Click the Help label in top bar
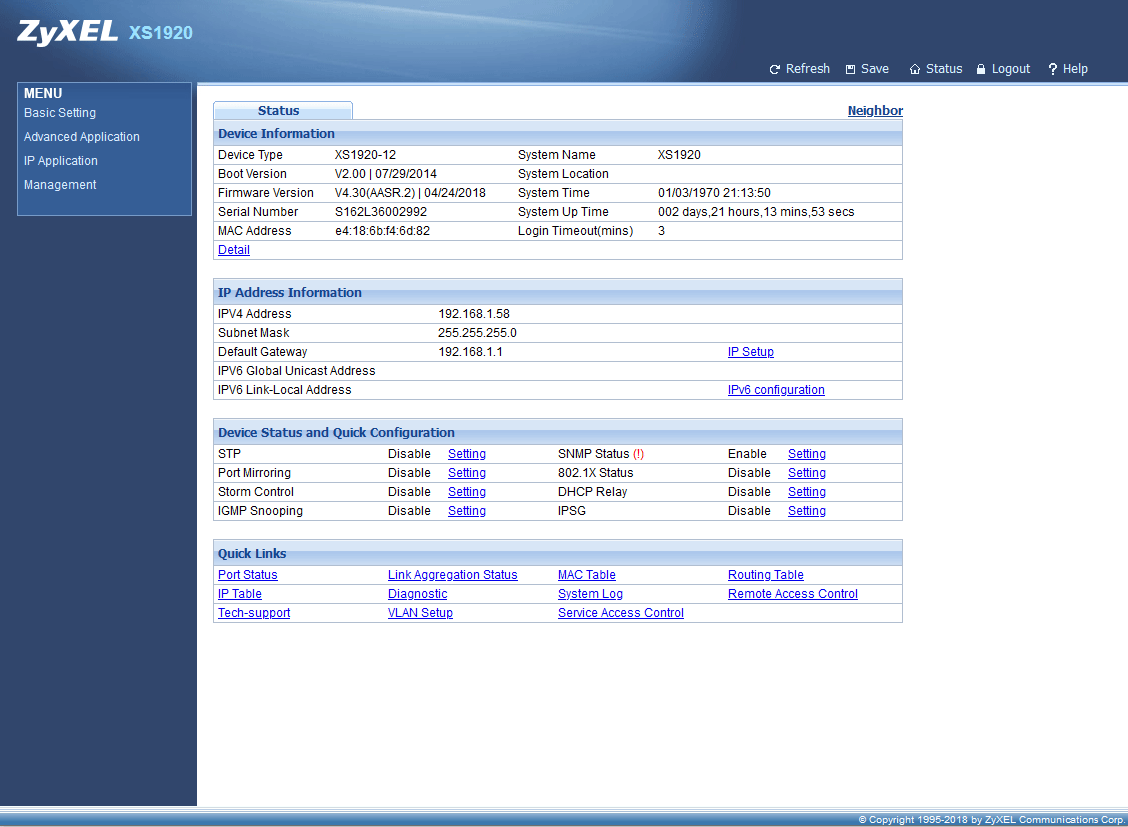This screenshot has width=1128, height=827. pyautogui.click(x=1075, y=69)
